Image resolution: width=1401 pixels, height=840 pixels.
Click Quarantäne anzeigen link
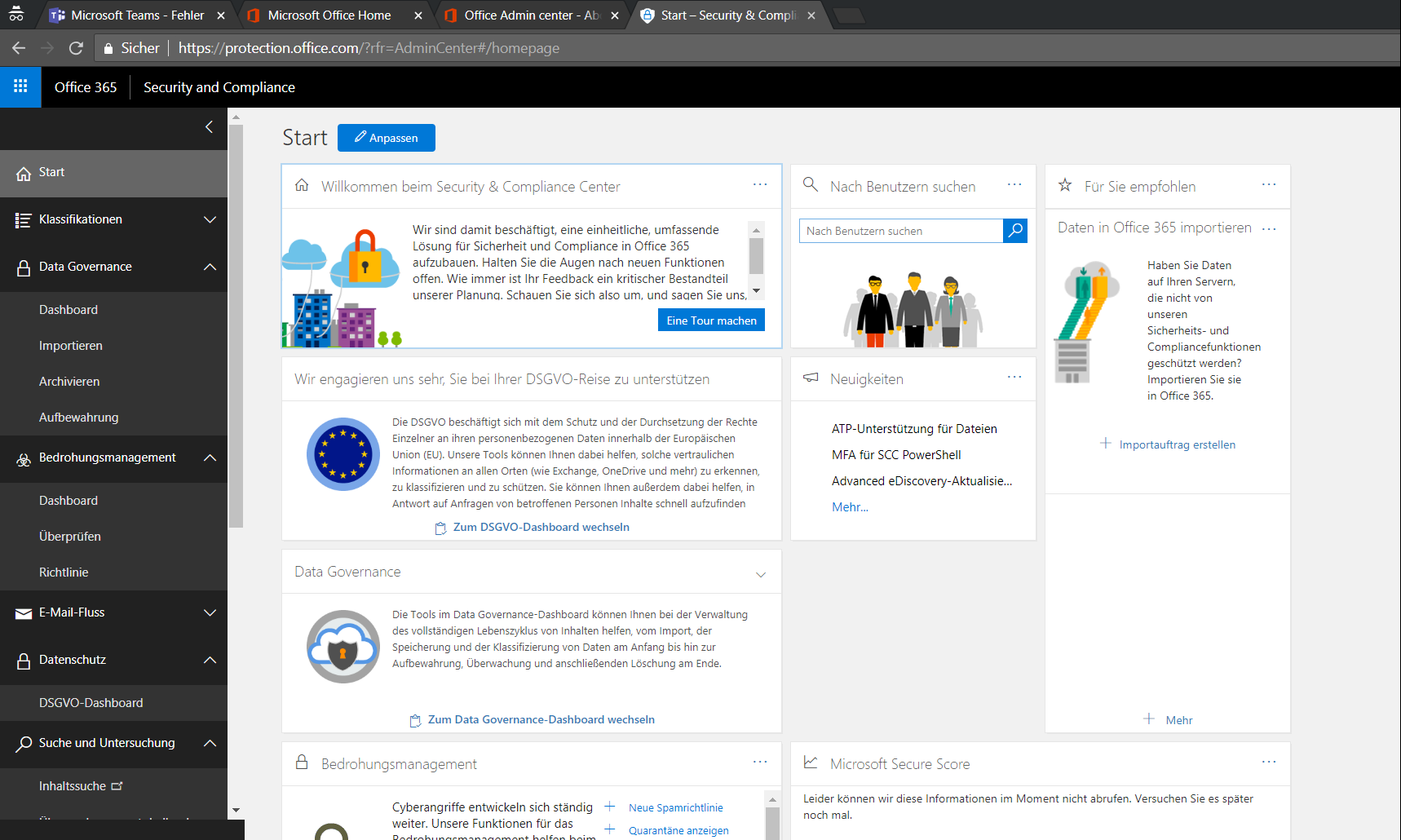(678, 830)
